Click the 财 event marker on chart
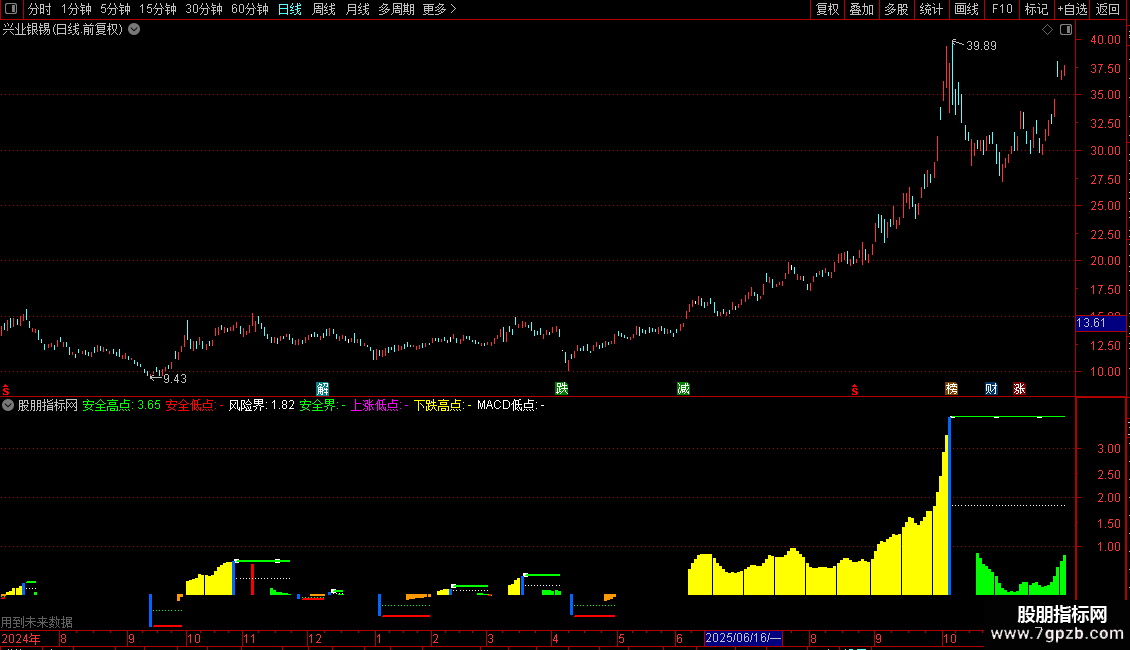This screenshot has width=1130, height=650. [x=991, y=388]
